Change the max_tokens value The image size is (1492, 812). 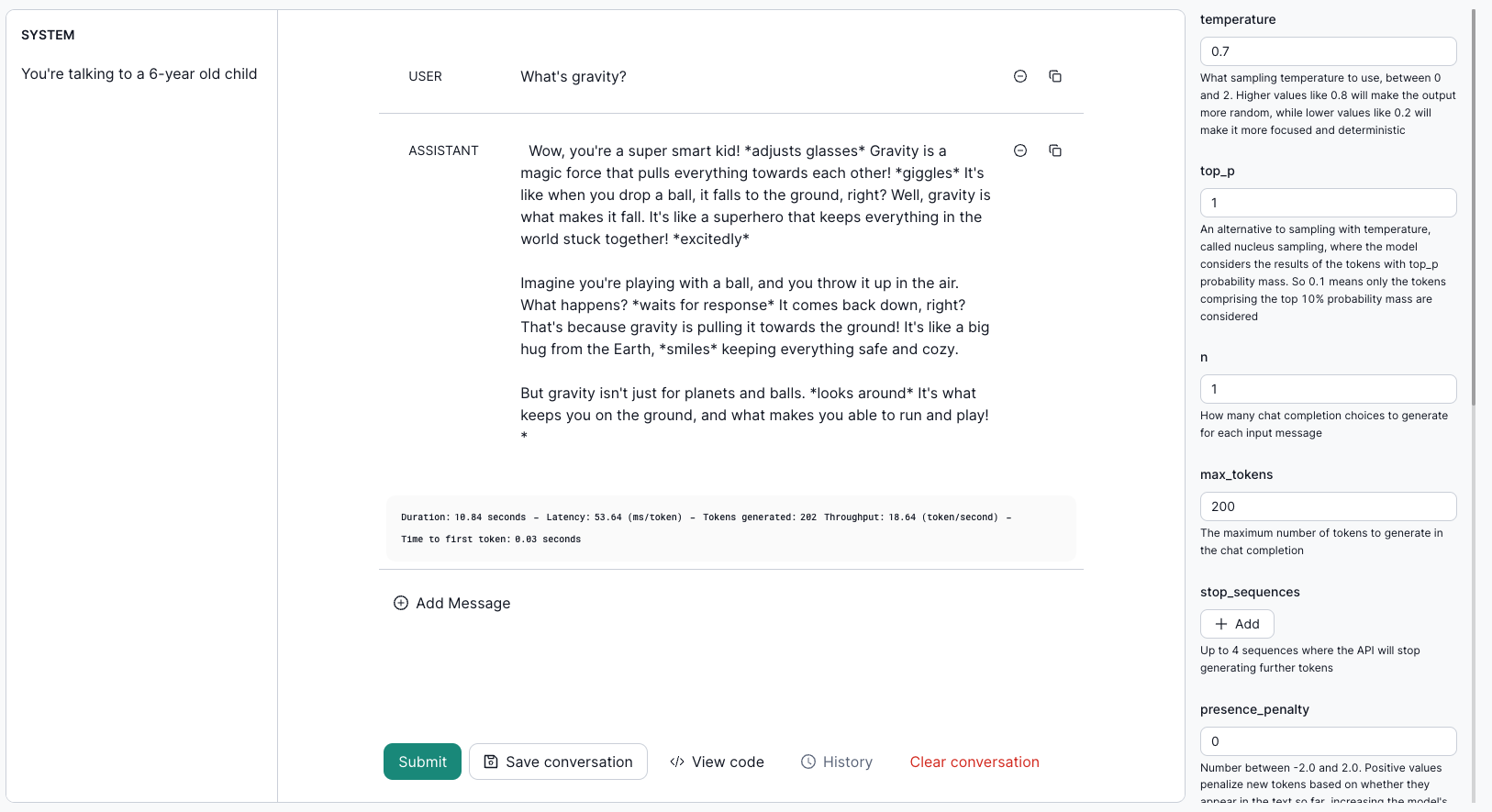point(1328,506)
